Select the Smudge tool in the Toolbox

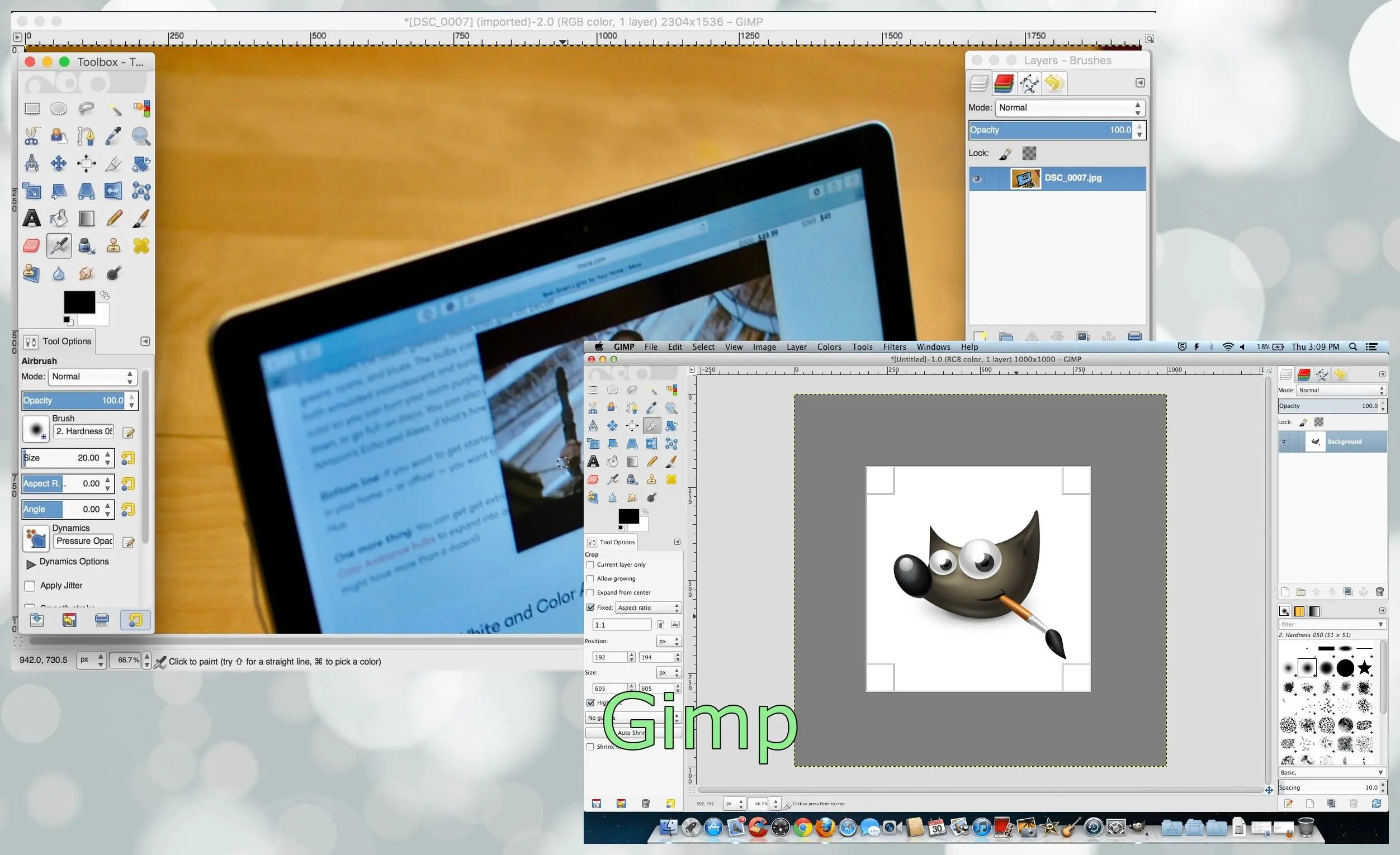pos(86,273)
